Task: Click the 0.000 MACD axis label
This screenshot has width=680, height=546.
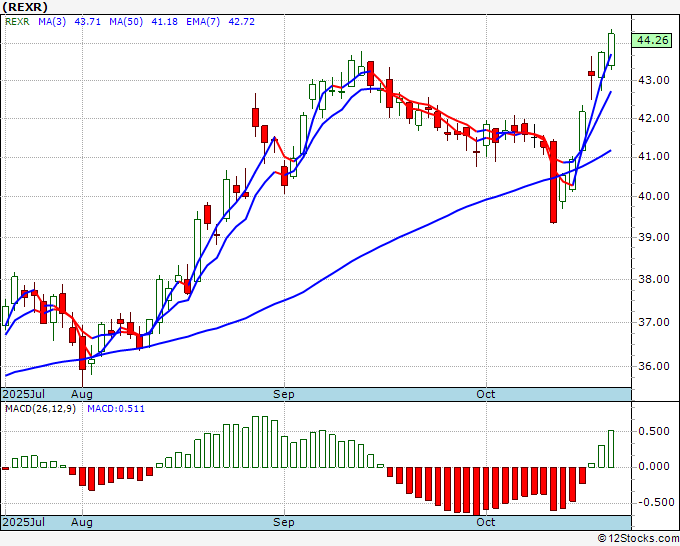Action: (654, 466)
